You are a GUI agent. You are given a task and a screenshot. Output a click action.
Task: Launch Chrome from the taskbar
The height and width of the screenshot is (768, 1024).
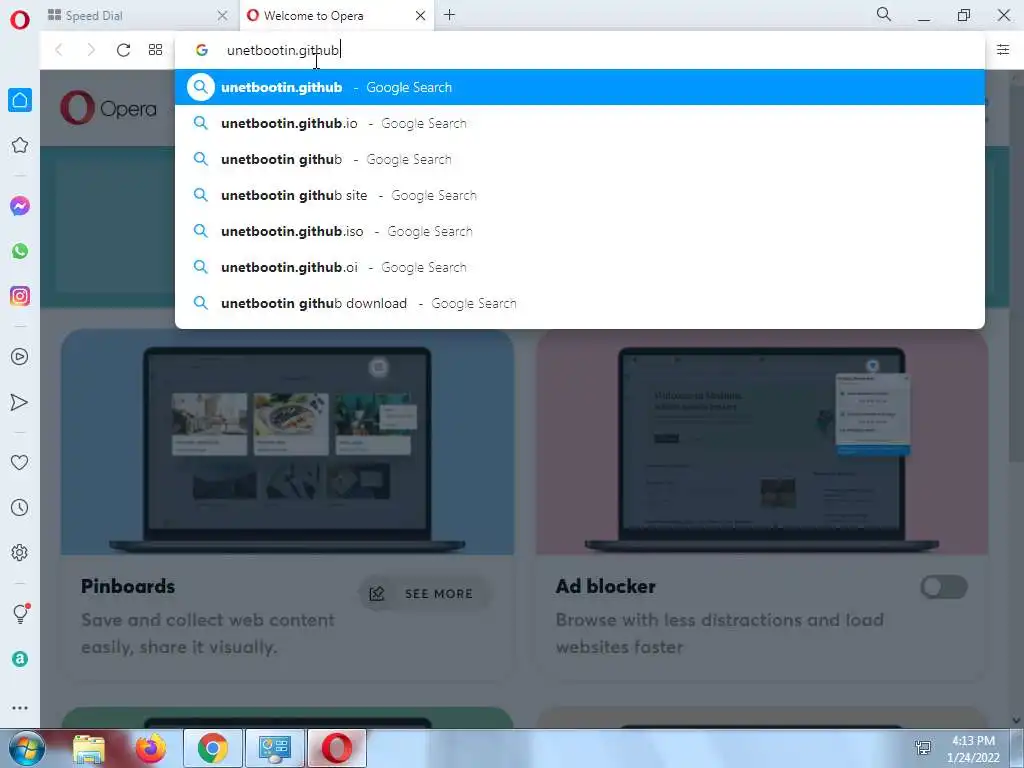(x=212, y=748)
